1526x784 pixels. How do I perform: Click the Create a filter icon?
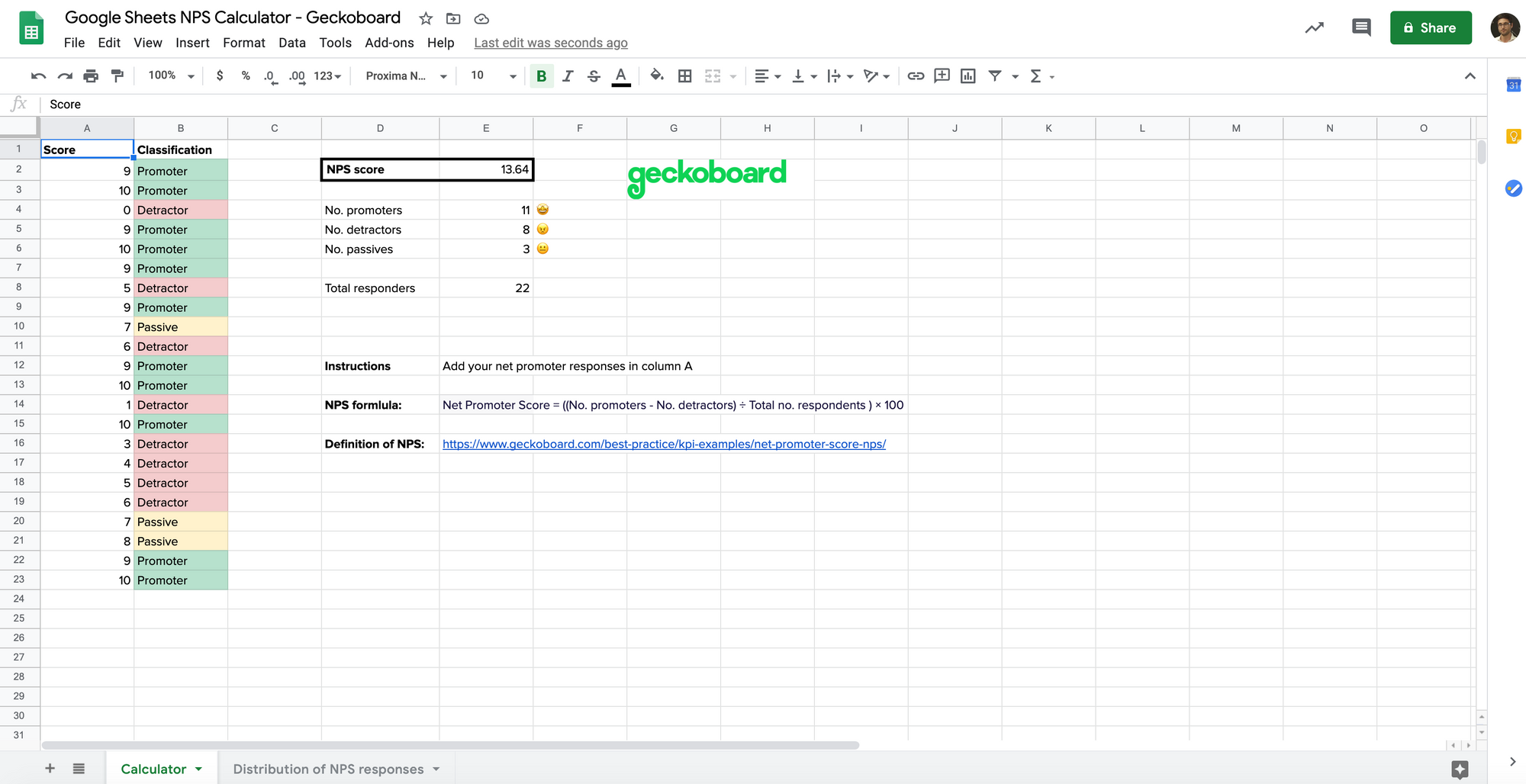(x=995, y=76)
